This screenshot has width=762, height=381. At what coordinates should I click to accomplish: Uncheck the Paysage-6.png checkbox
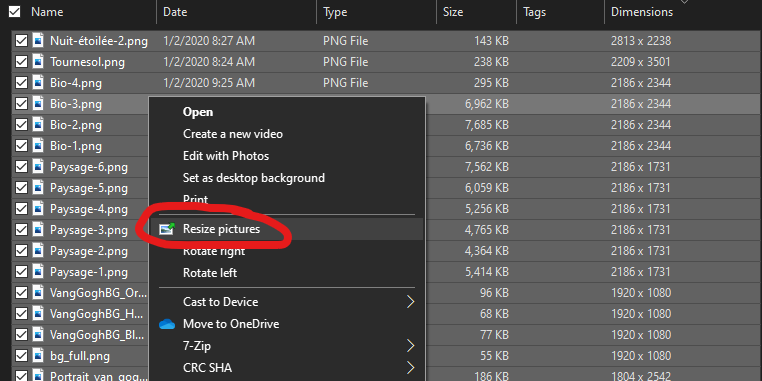21,167
